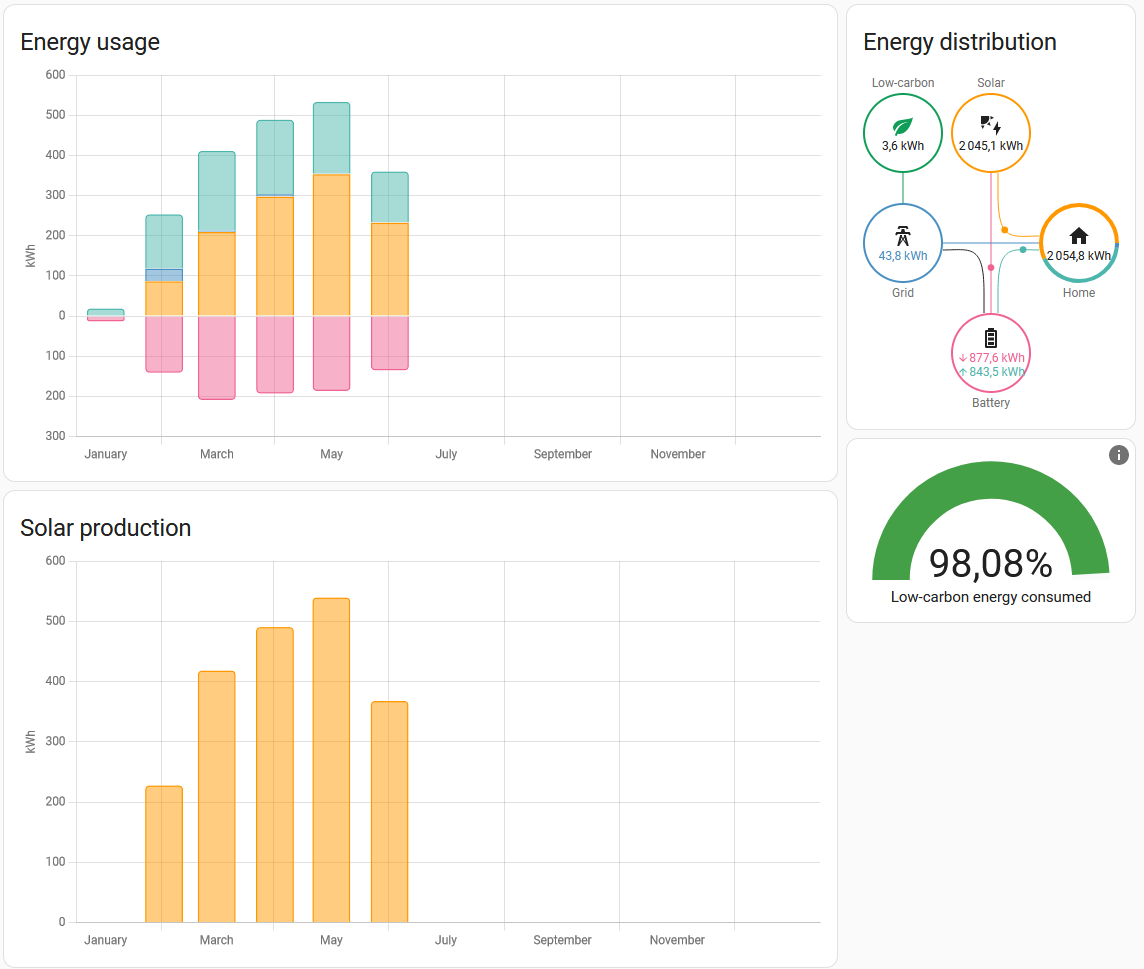1144x969 pixels.
Task: Click May's orange solar segment in Energy usage
Action: click(x=331, y=245)
